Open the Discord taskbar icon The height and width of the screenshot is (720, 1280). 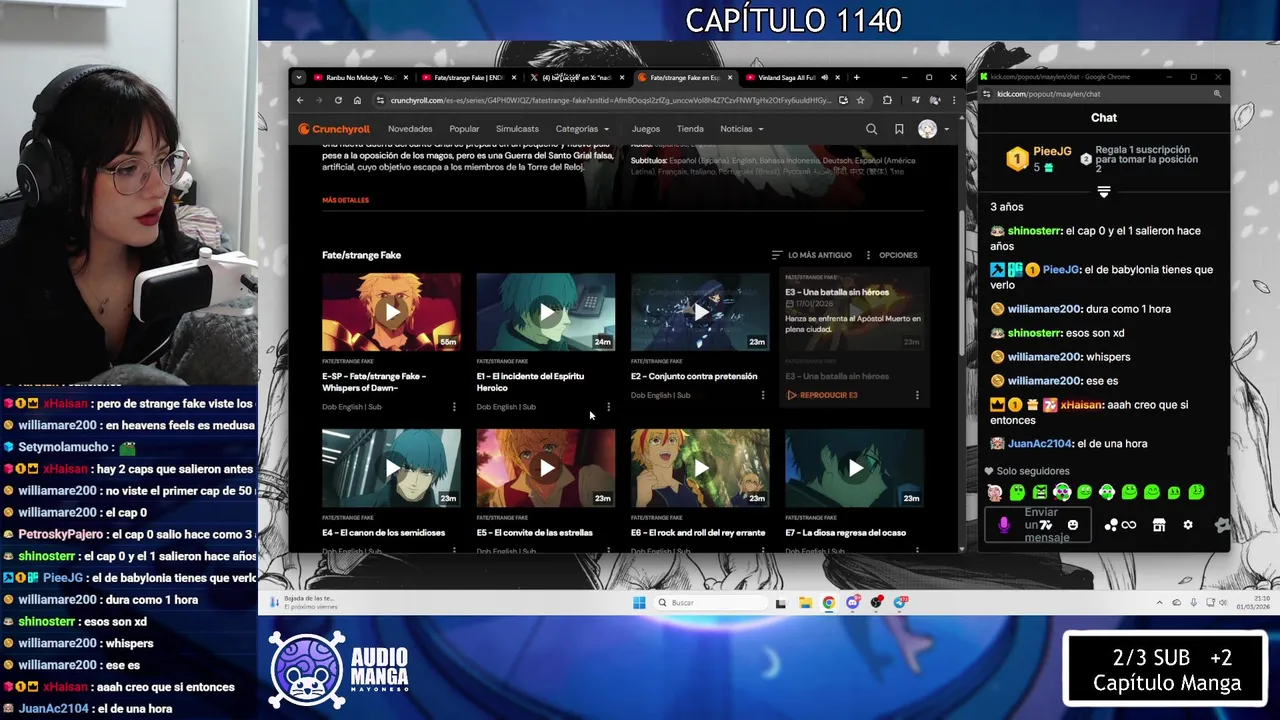point(853,603)
